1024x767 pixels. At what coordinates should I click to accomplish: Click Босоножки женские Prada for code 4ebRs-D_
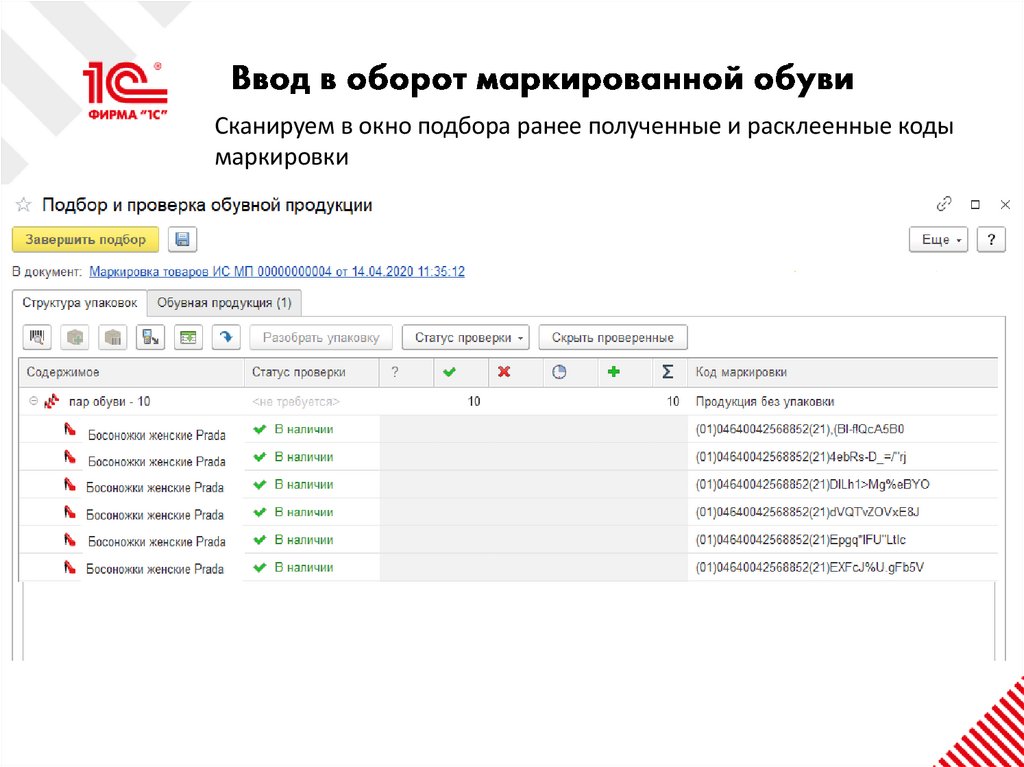[157, 461]
